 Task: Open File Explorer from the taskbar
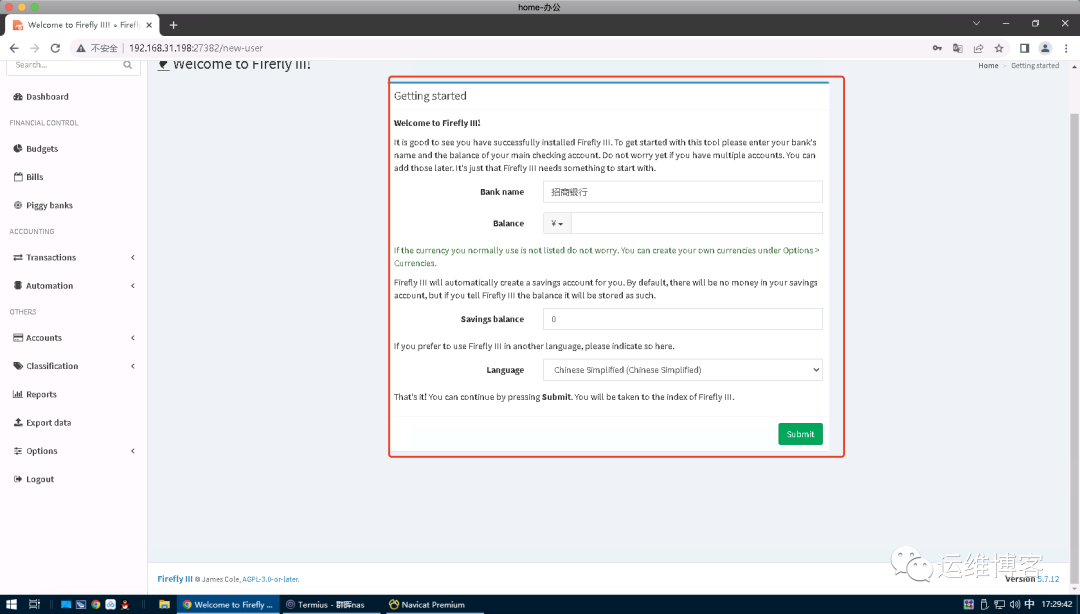(164, 604)
